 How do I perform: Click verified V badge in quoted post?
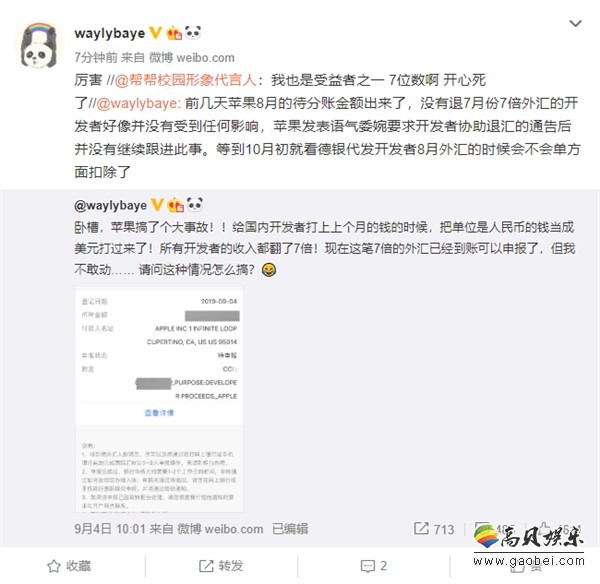(157, 205)
